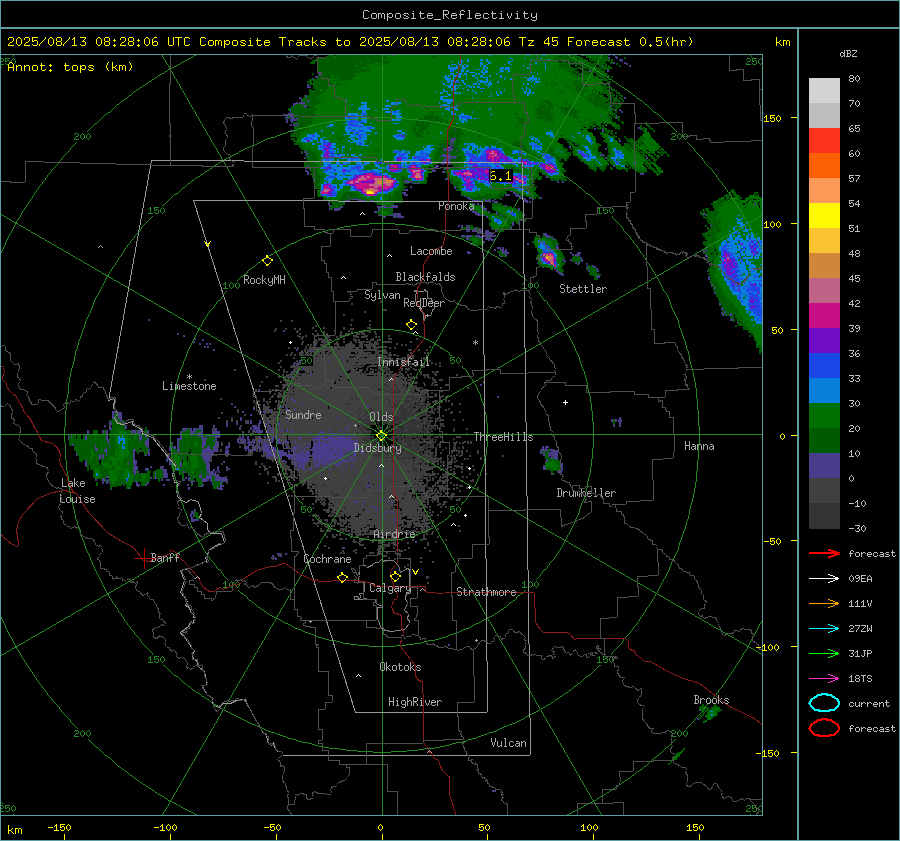The width and height of the screenshot is (900, 841).
Task: Click the ThreeHills label
Action: point(503,437)
